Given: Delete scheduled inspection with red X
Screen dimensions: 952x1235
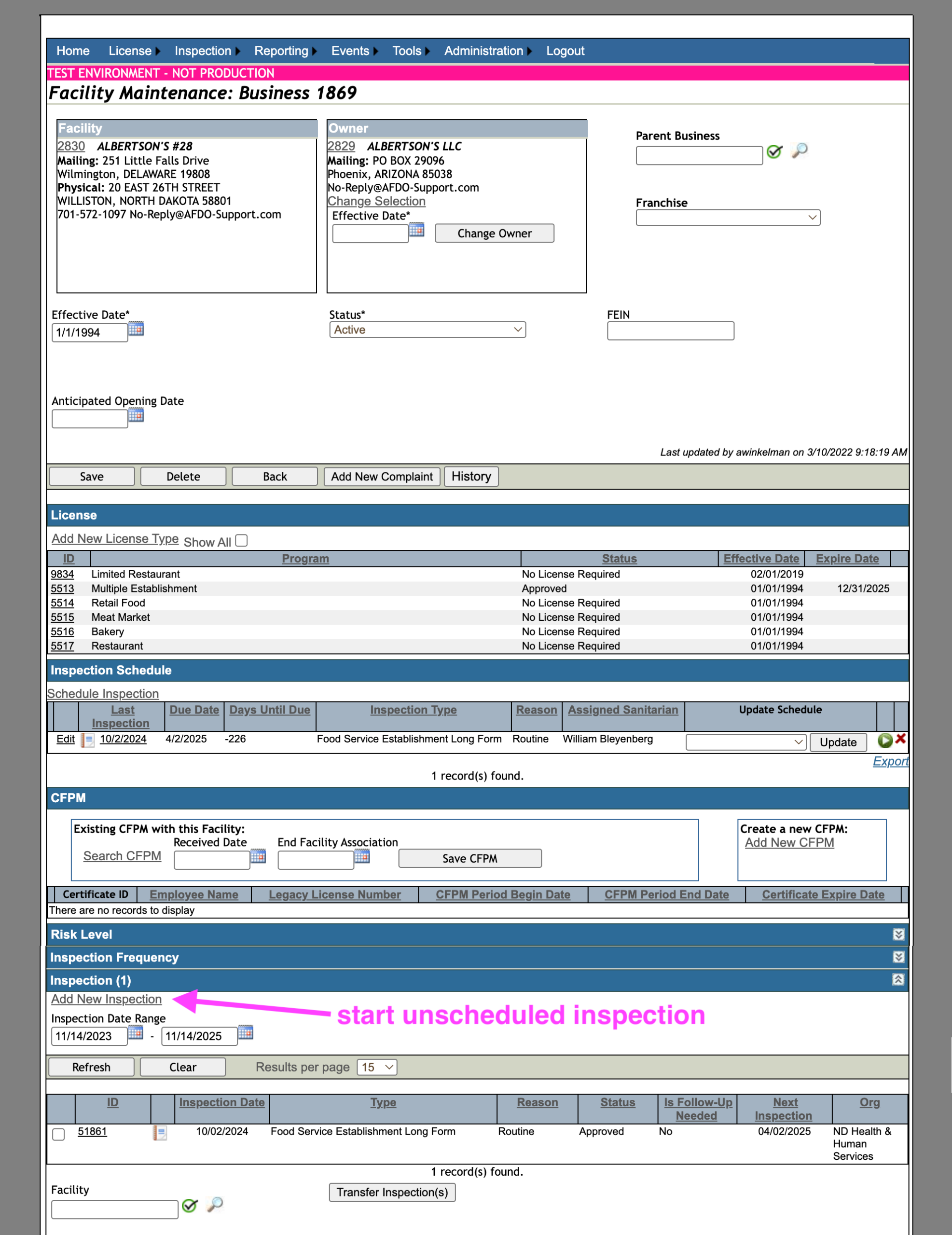Looking at the screenshot, I should (900, 739).
